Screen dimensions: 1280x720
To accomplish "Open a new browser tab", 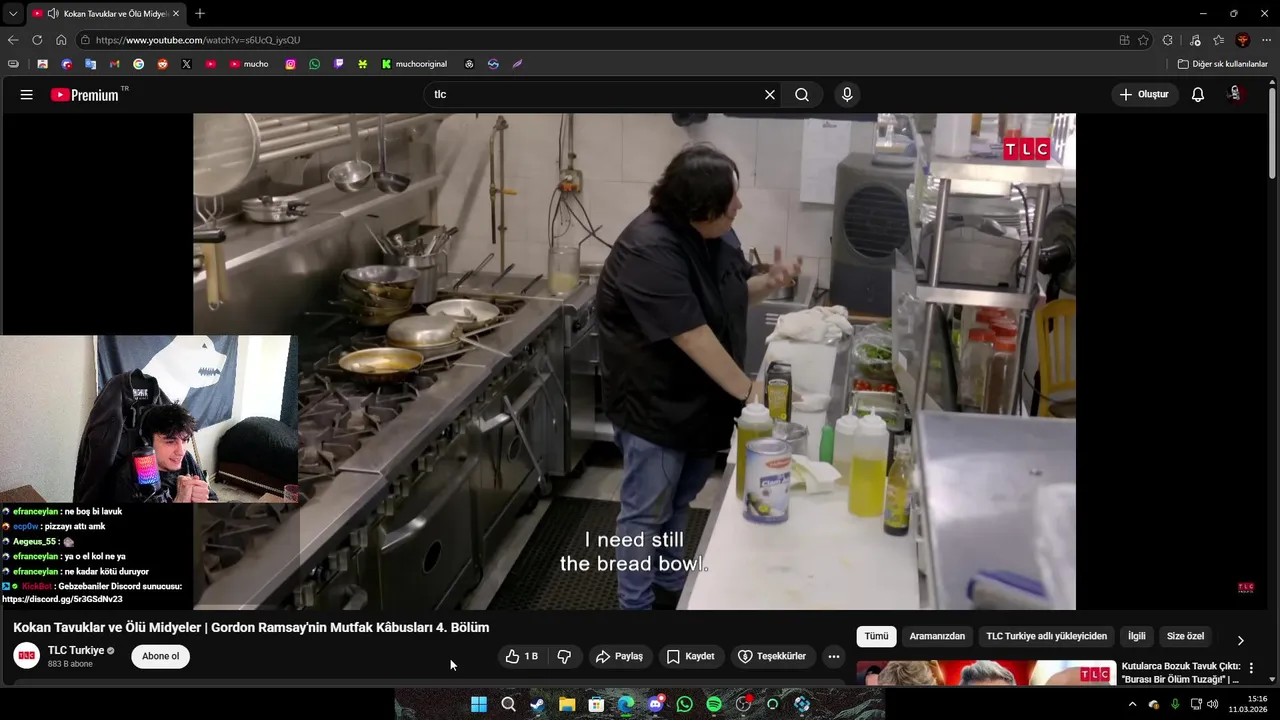I will tap(200, 14).
